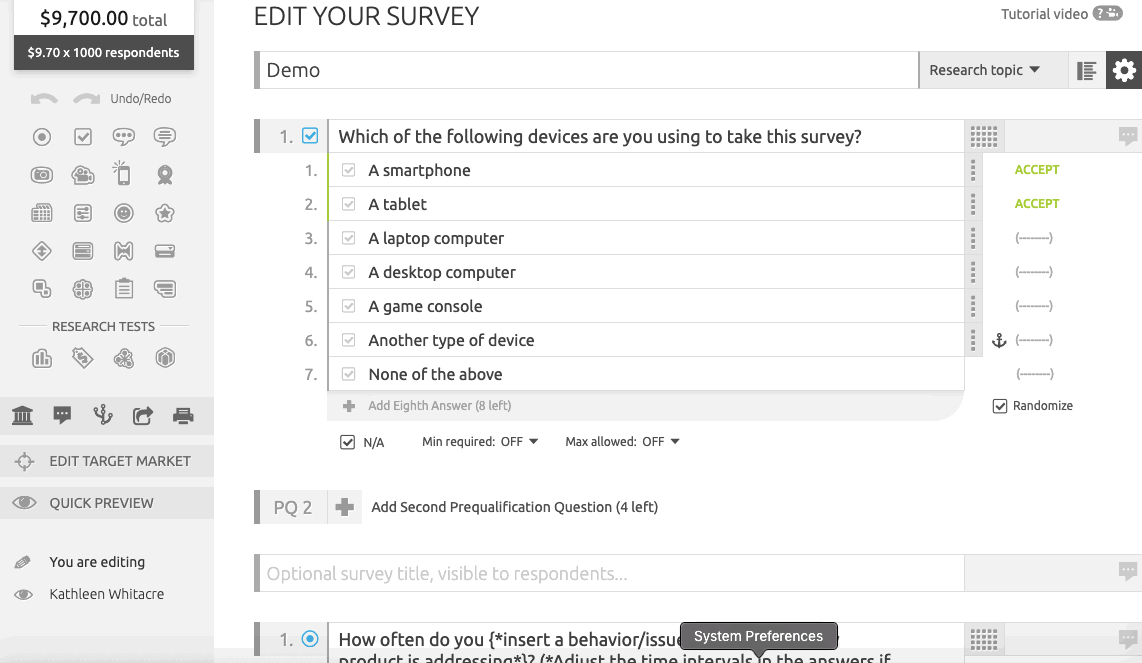
Task: Open QUICK PREVIEW
Action: pos(107,503)
